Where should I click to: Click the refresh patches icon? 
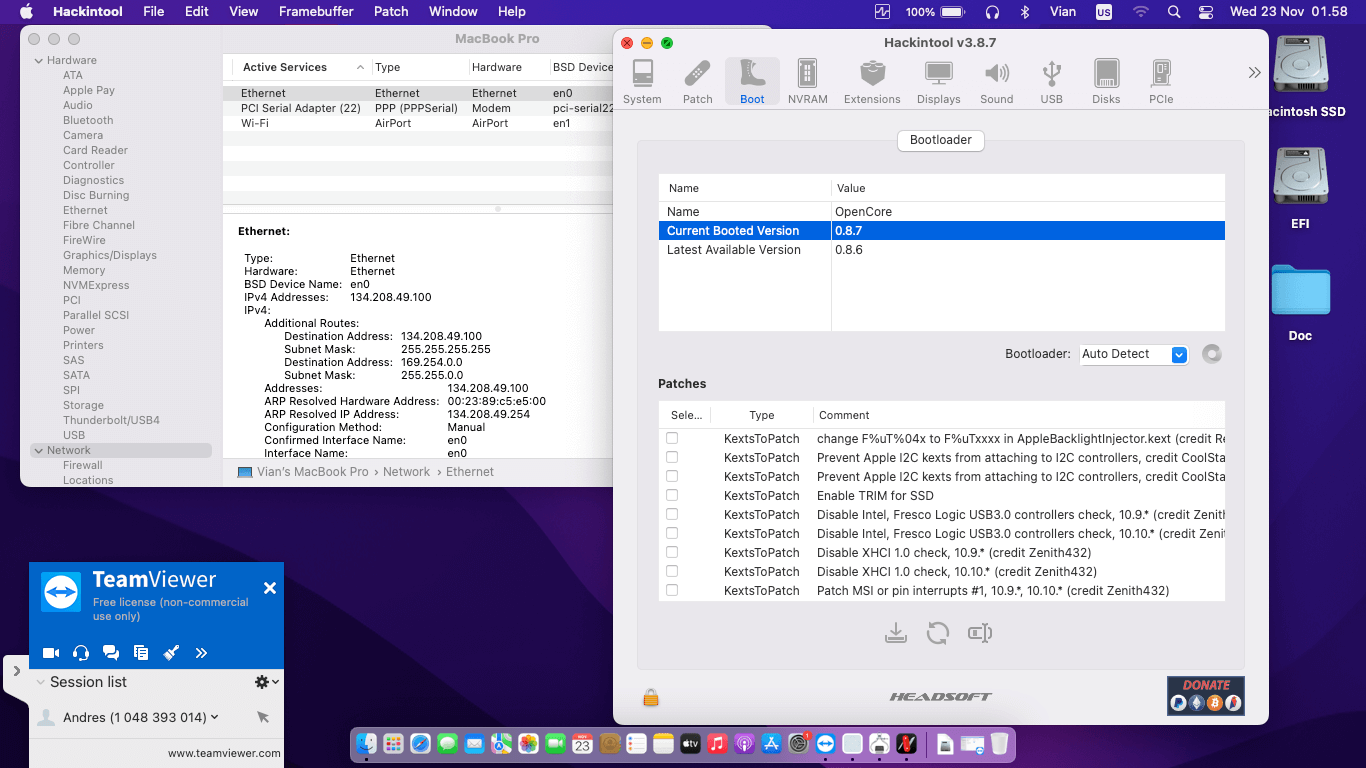[937, 633]
